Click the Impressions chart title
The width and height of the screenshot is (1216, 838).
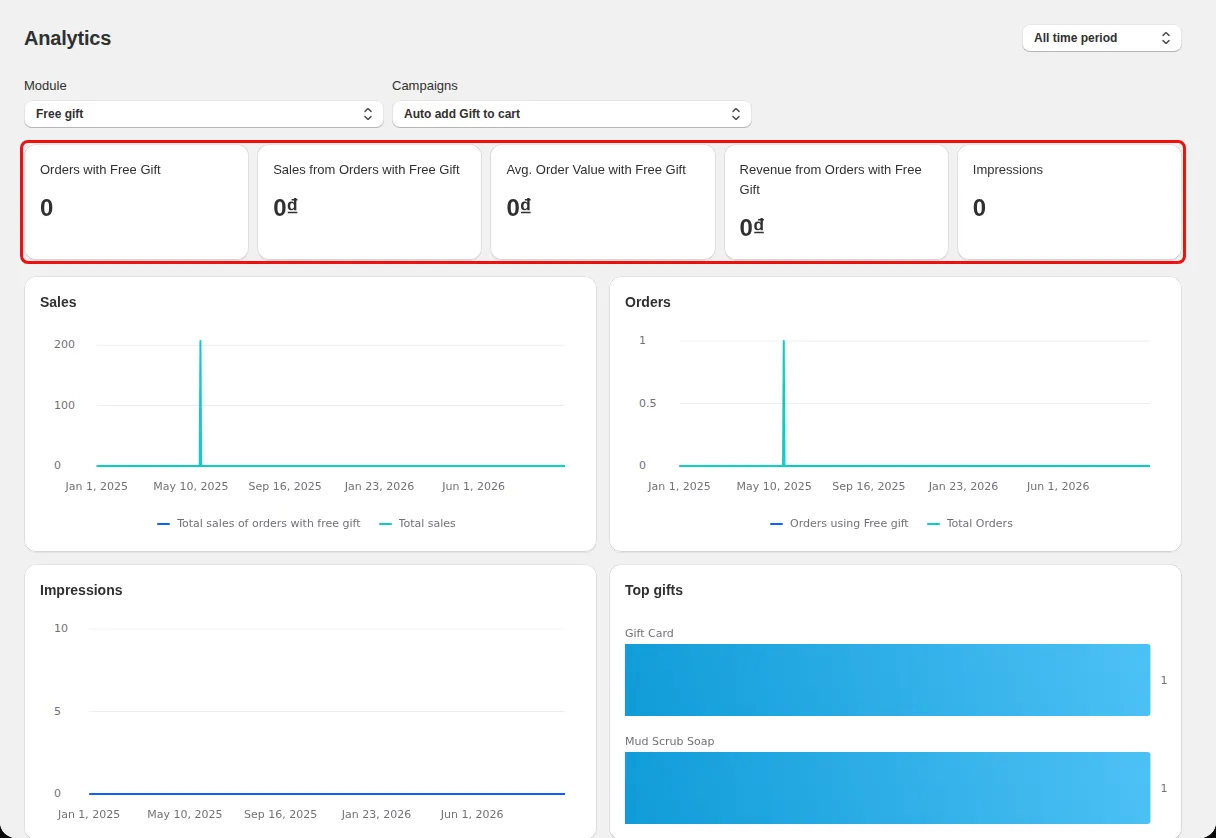(x=81, y=590)
